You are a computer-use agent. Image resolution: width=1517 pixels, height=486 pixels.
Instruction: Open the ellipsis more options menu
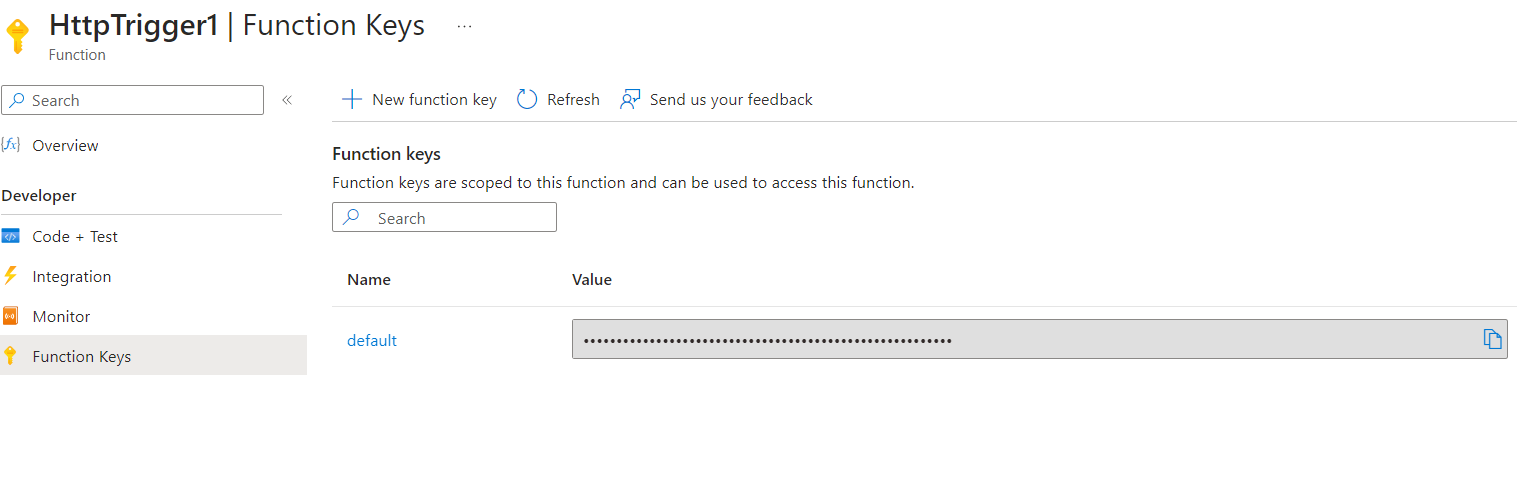click(x=464, y=27)
